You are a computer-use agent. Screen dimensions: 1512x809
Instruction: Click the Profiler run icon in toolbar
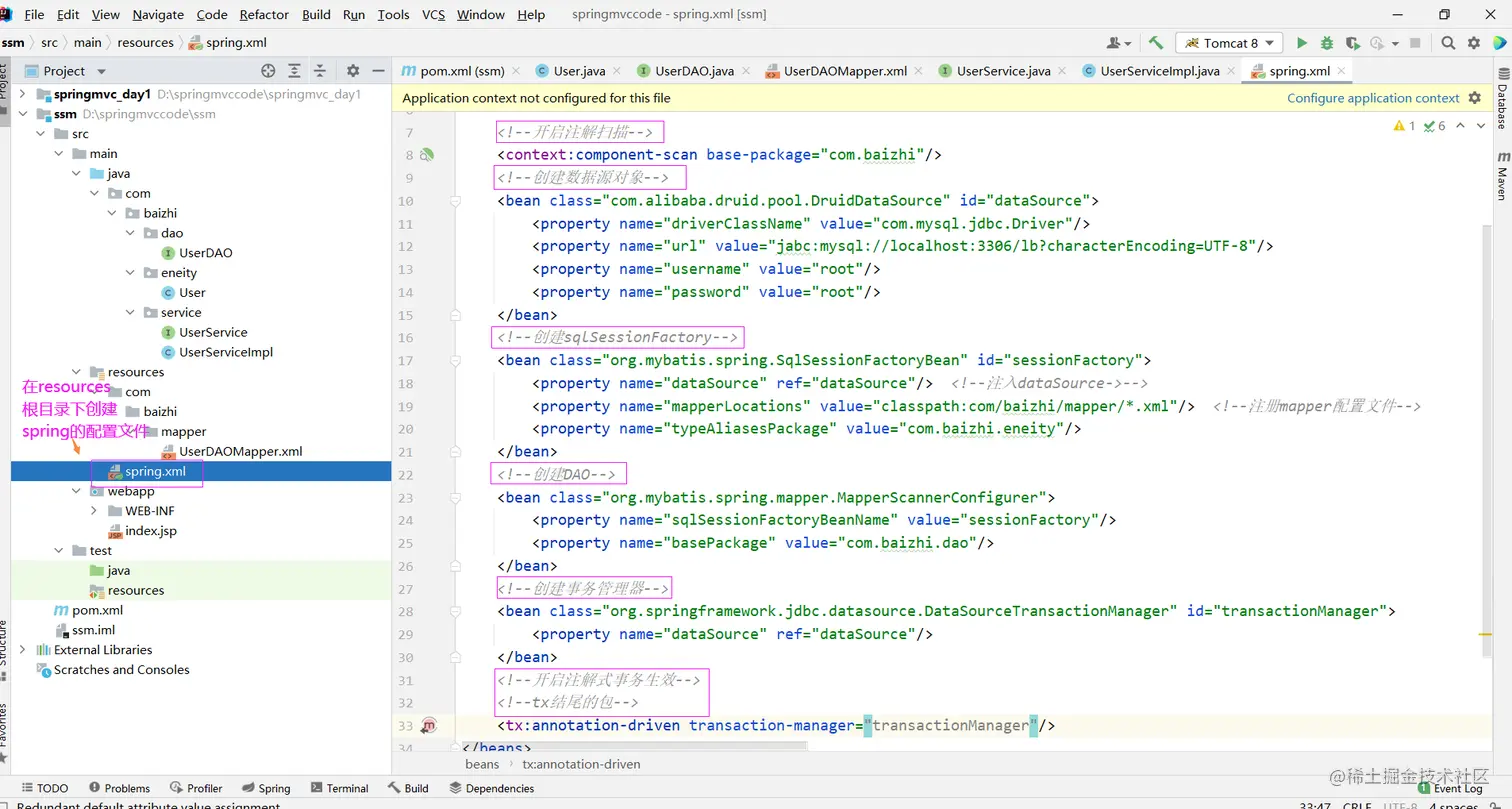point(1376,43)
